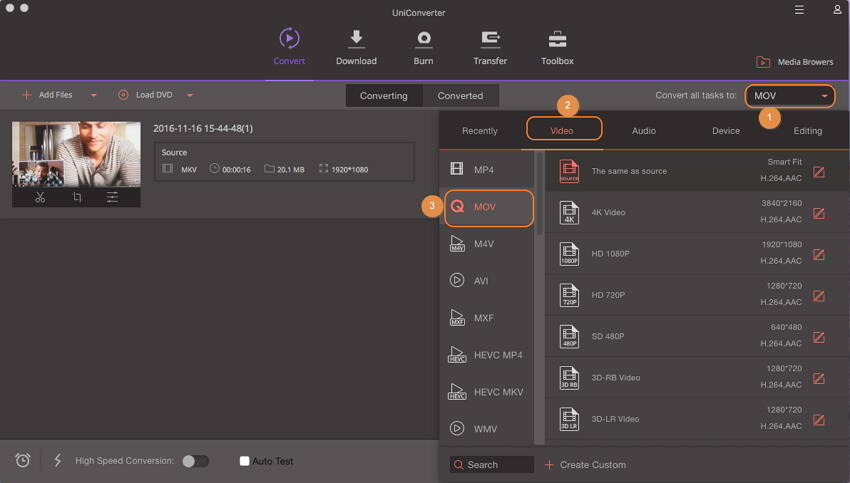Click the file name 2016-11-16 15-44-48(1)
850x483 pixels.
[x=203, y=128]
